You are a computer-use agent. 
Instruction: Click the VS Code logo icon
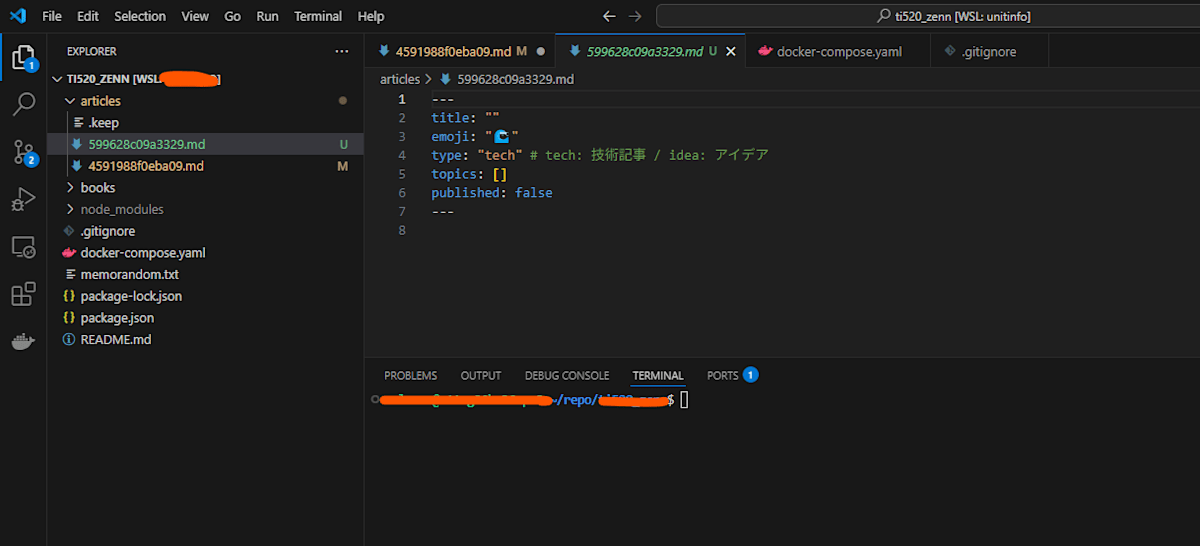click(17, 16)
